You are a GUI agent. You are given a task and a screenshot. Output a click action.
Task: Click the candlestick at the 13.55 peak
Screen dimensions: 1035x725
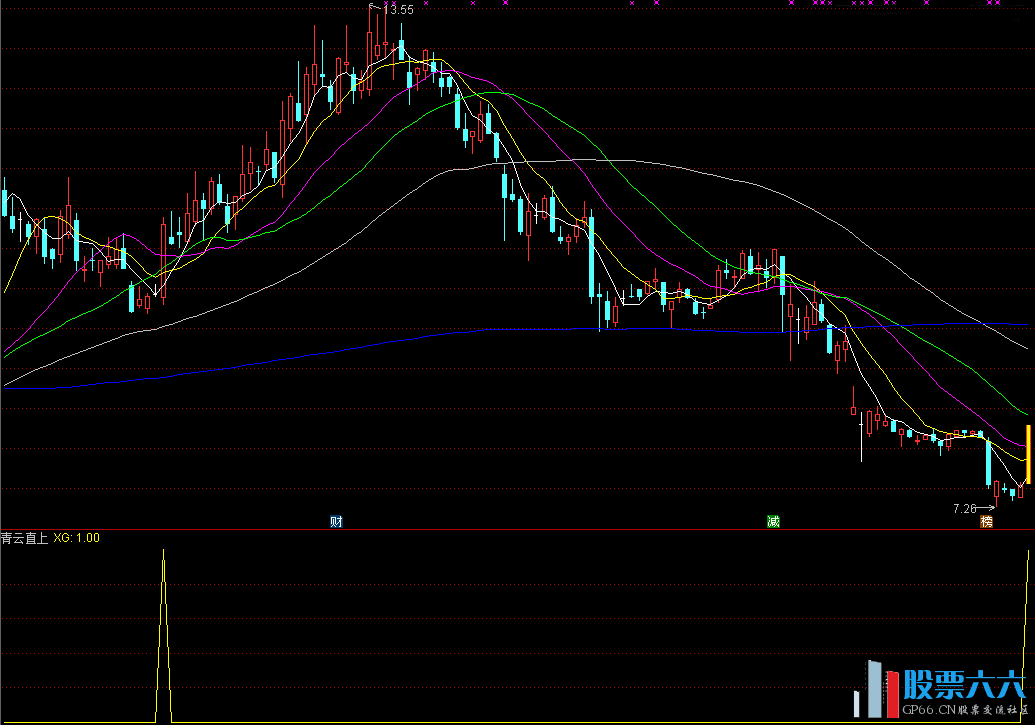tap(370, 45)
